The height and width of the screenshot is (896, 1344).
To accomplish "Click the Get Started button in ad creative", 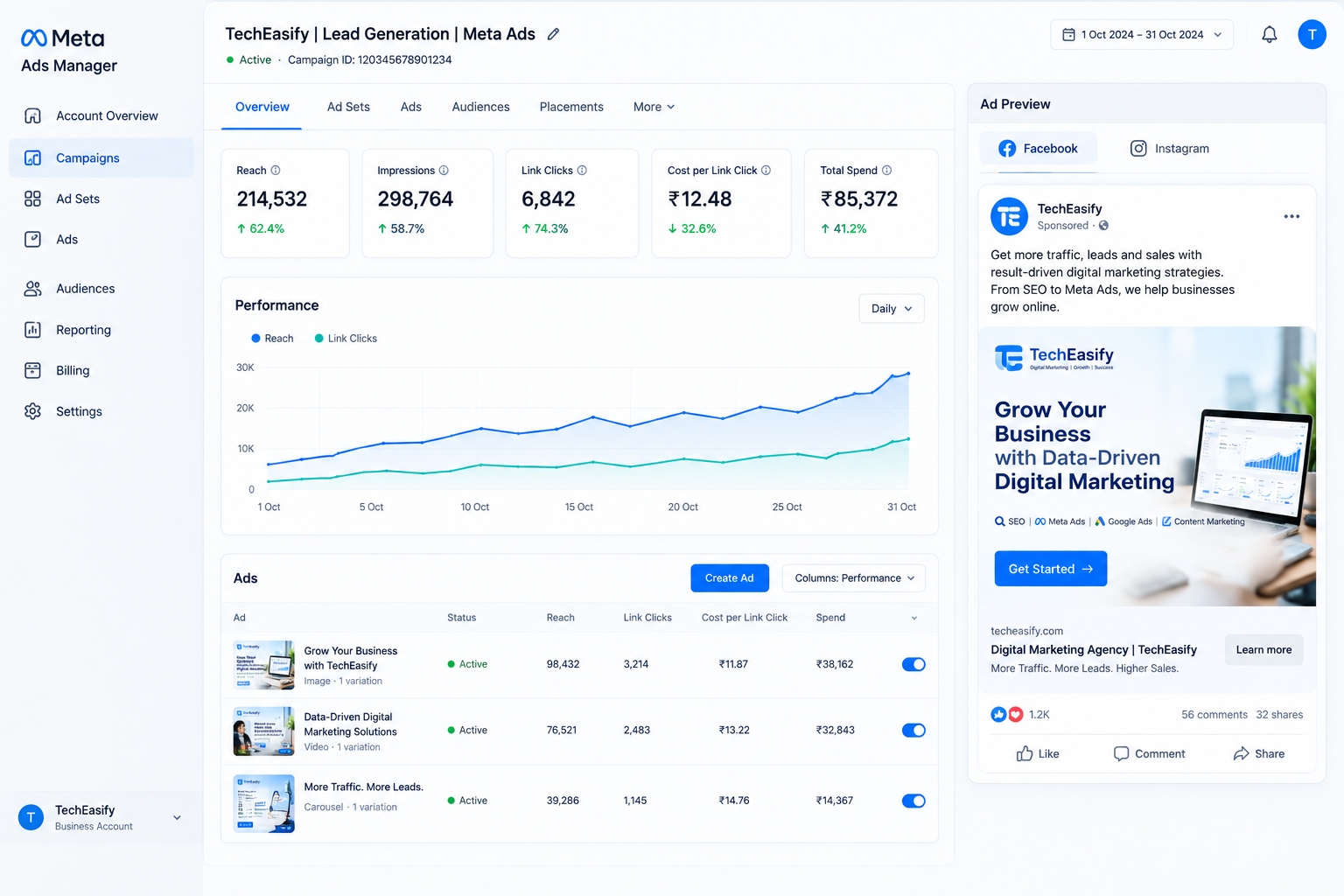I will click(1051, 569).
